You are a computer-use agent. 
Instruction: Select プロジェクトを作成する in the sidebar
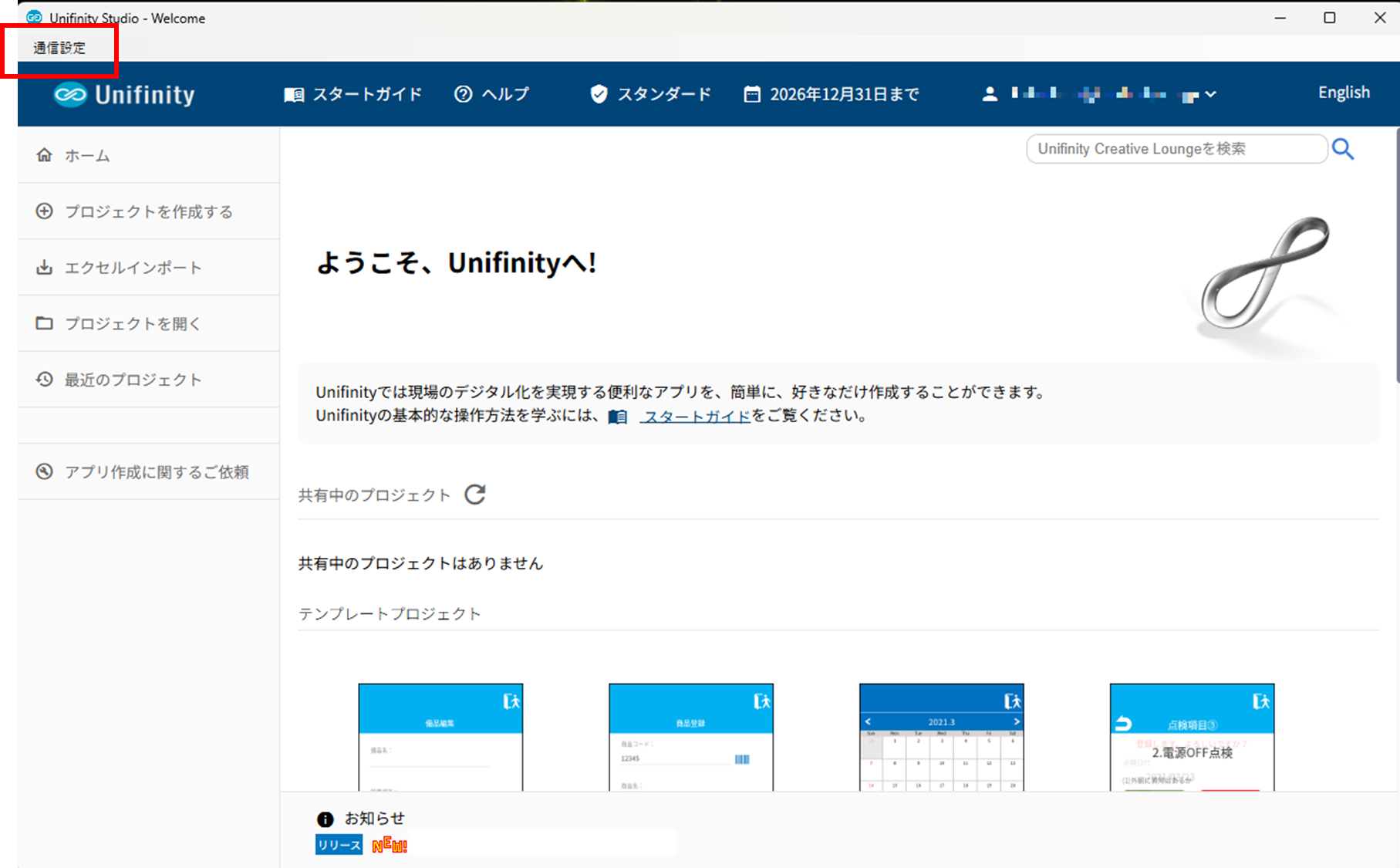[148, 211]
